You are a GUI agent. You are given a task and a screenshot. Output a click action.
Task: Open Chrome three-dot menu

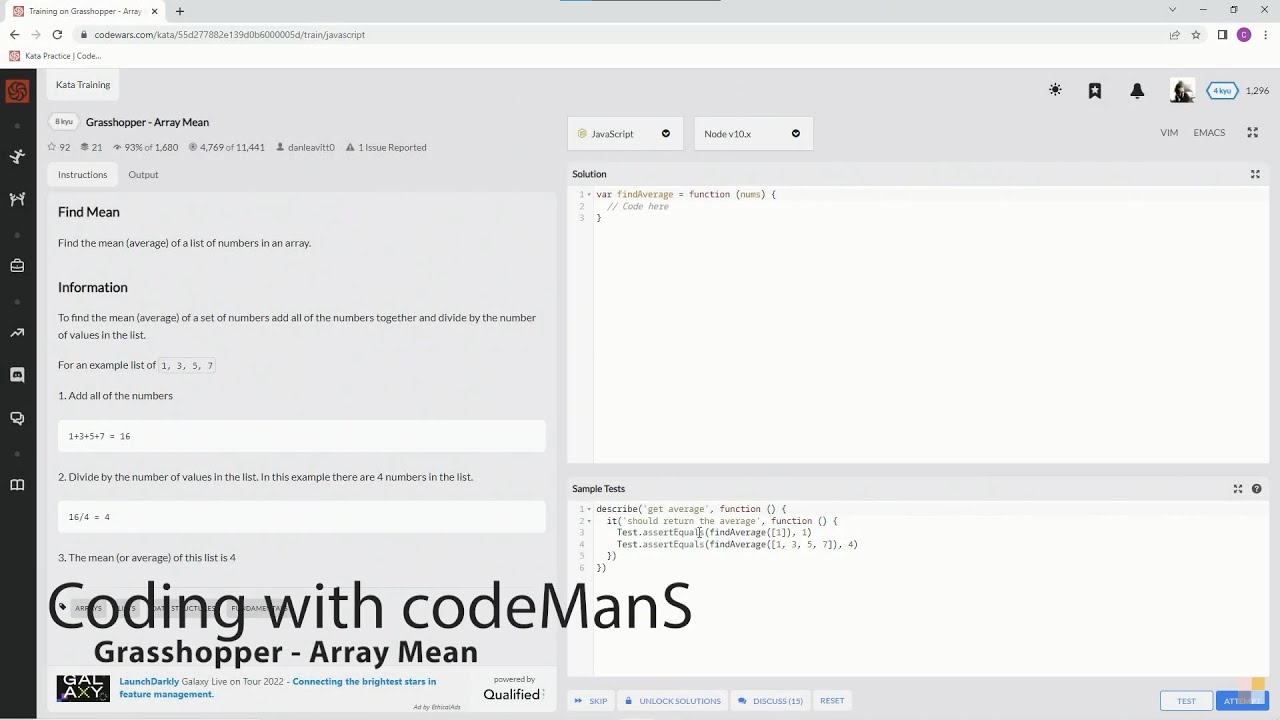pos(1265,35)
